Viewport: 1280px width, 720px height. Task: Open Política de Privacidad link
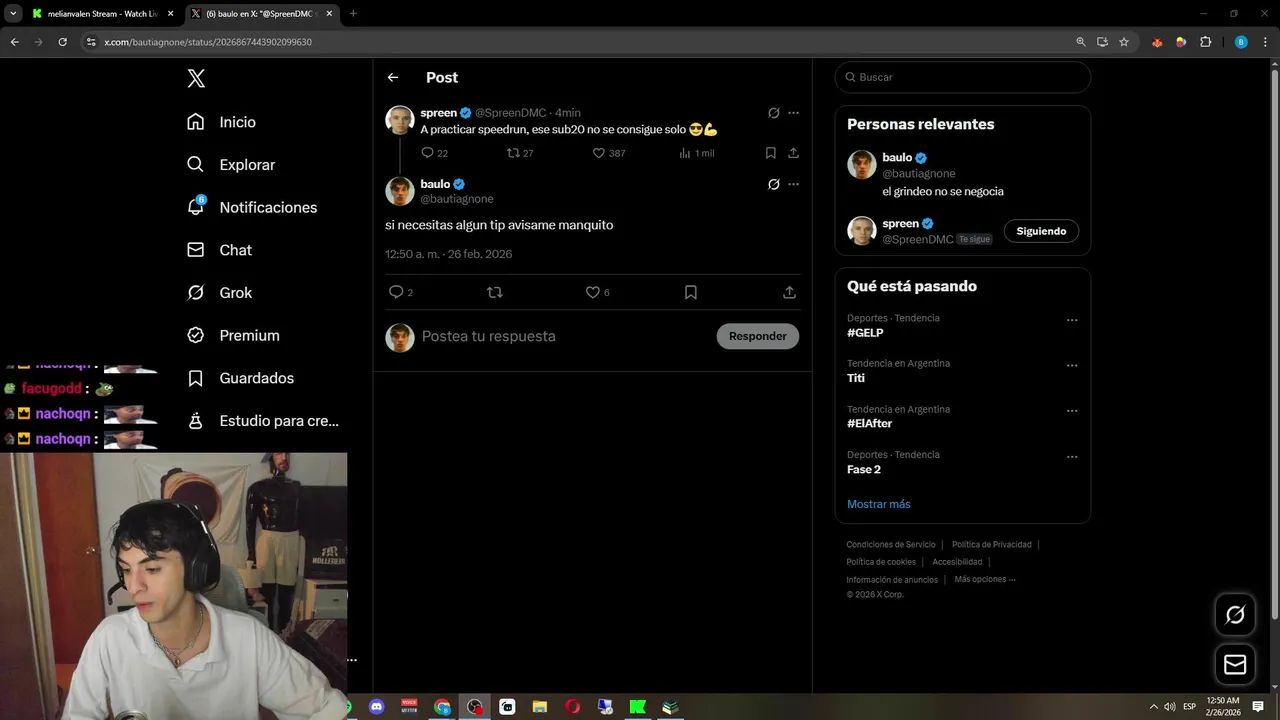tap(991, 545)
